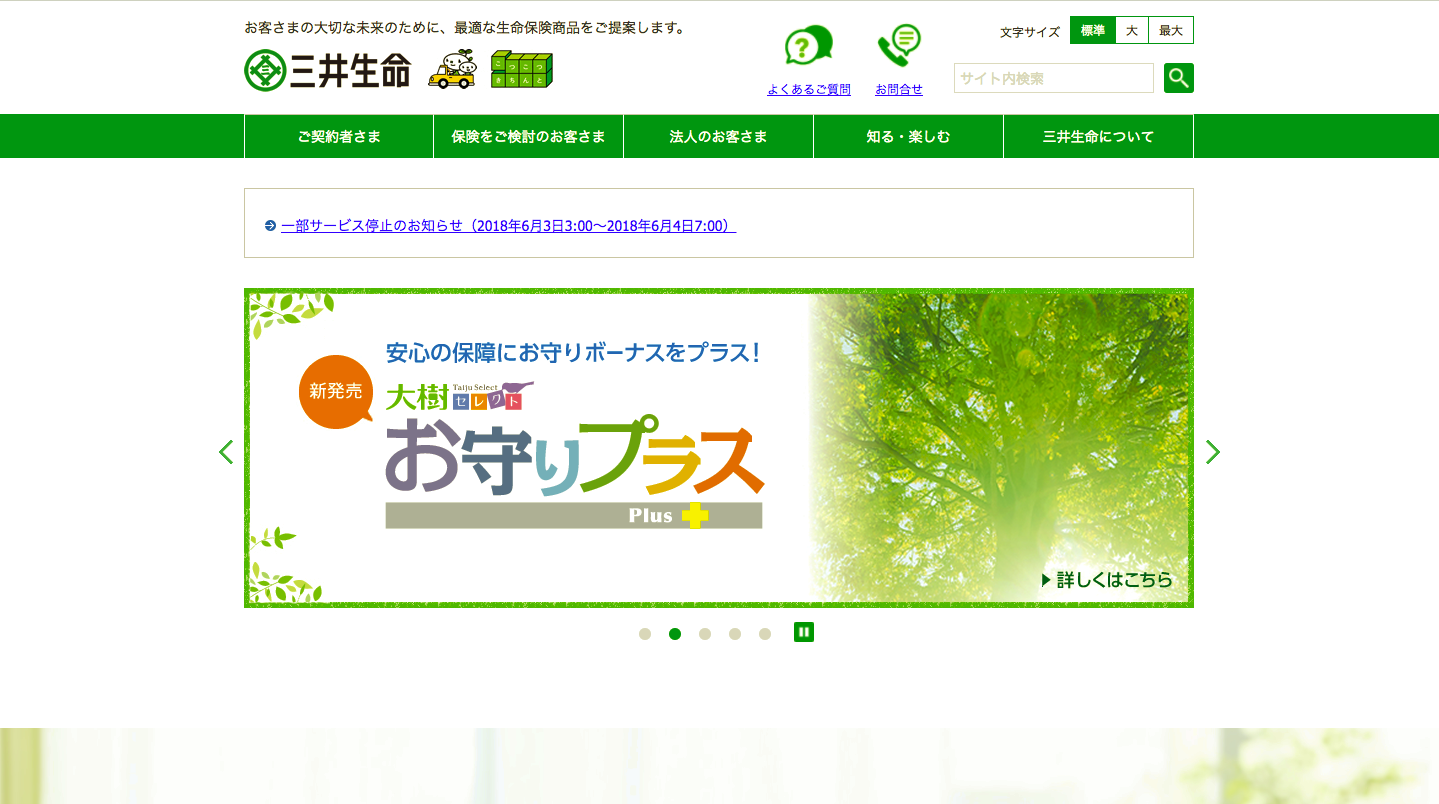The width and height of the screenshot is (1439, 804).
Task: Open the 一部サービス停止のお知らせ notice link
Action: click(x=508, y=226)
